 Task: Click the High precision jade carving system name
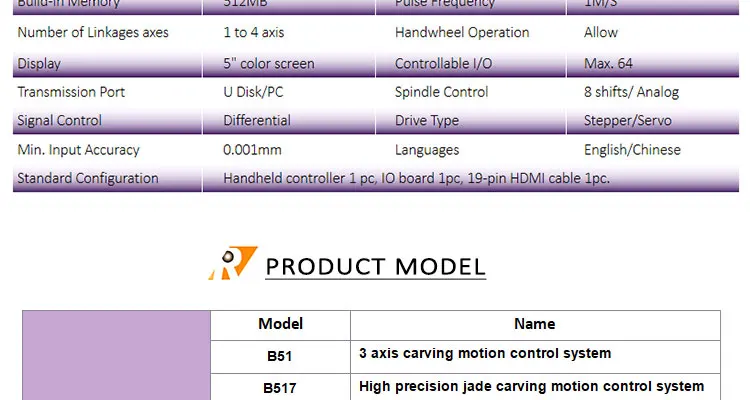(531, 386)
